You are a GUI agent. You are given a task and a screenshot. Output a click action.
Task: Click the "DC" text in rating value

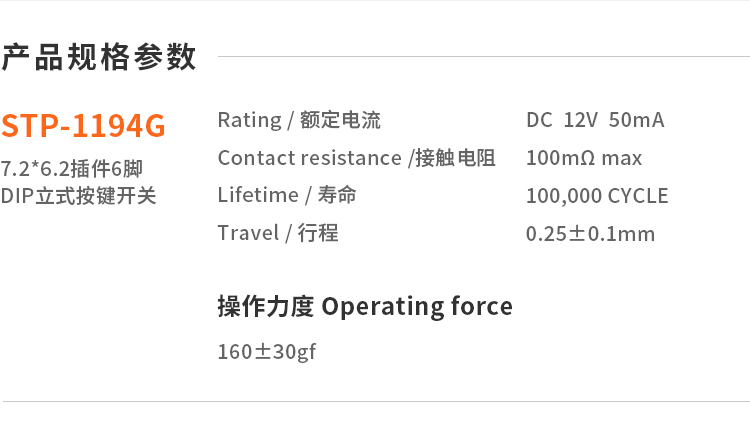tap(539, 121)
